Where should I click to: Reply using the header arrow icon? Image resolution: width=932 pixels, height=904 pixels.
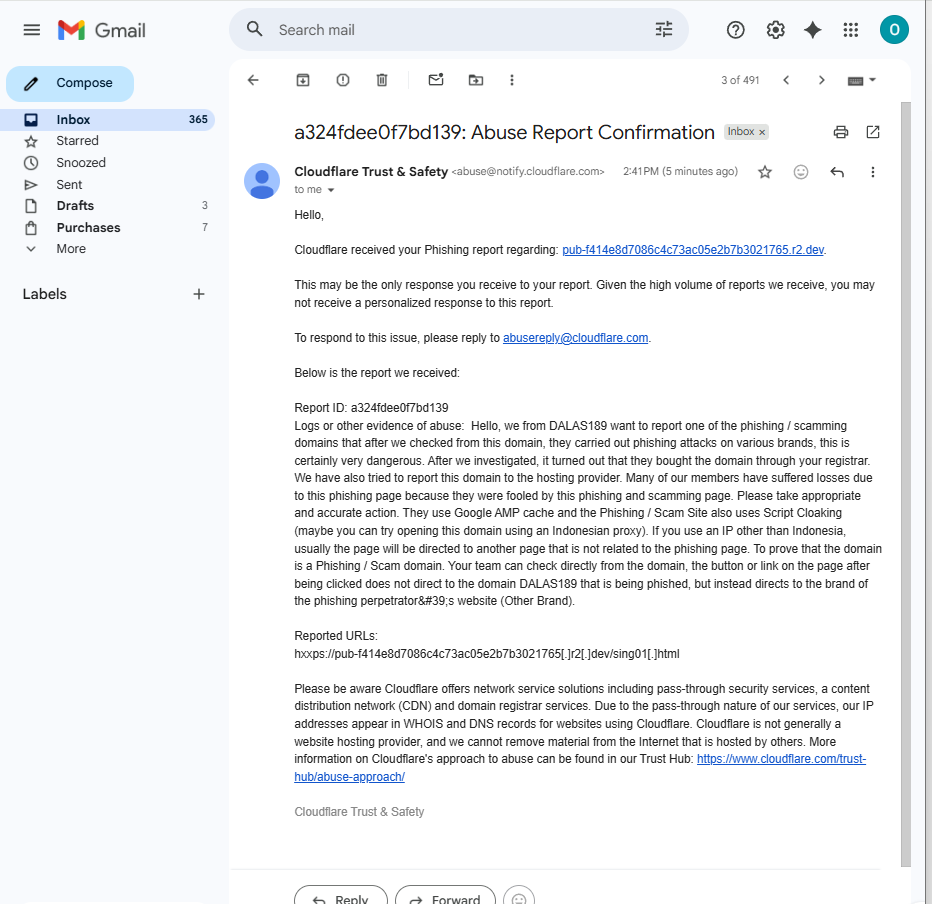tap(837, 172)
